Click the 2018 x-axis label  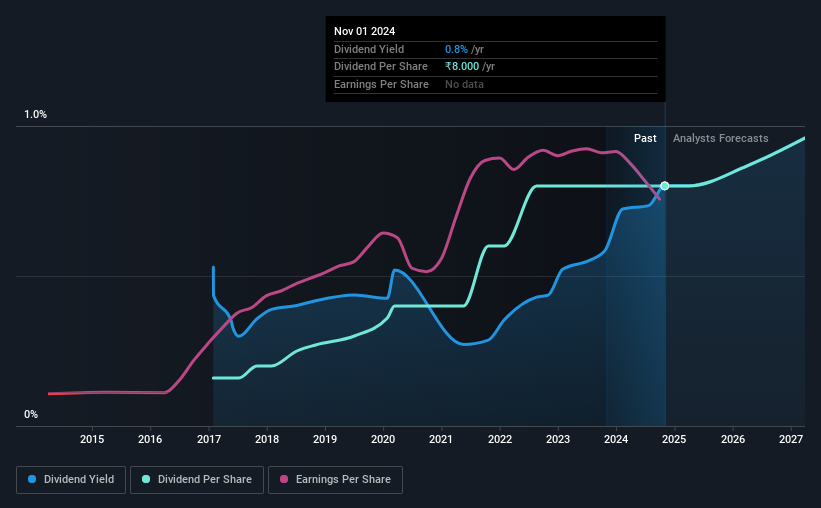pyautogui.click(x=267, y=439)
